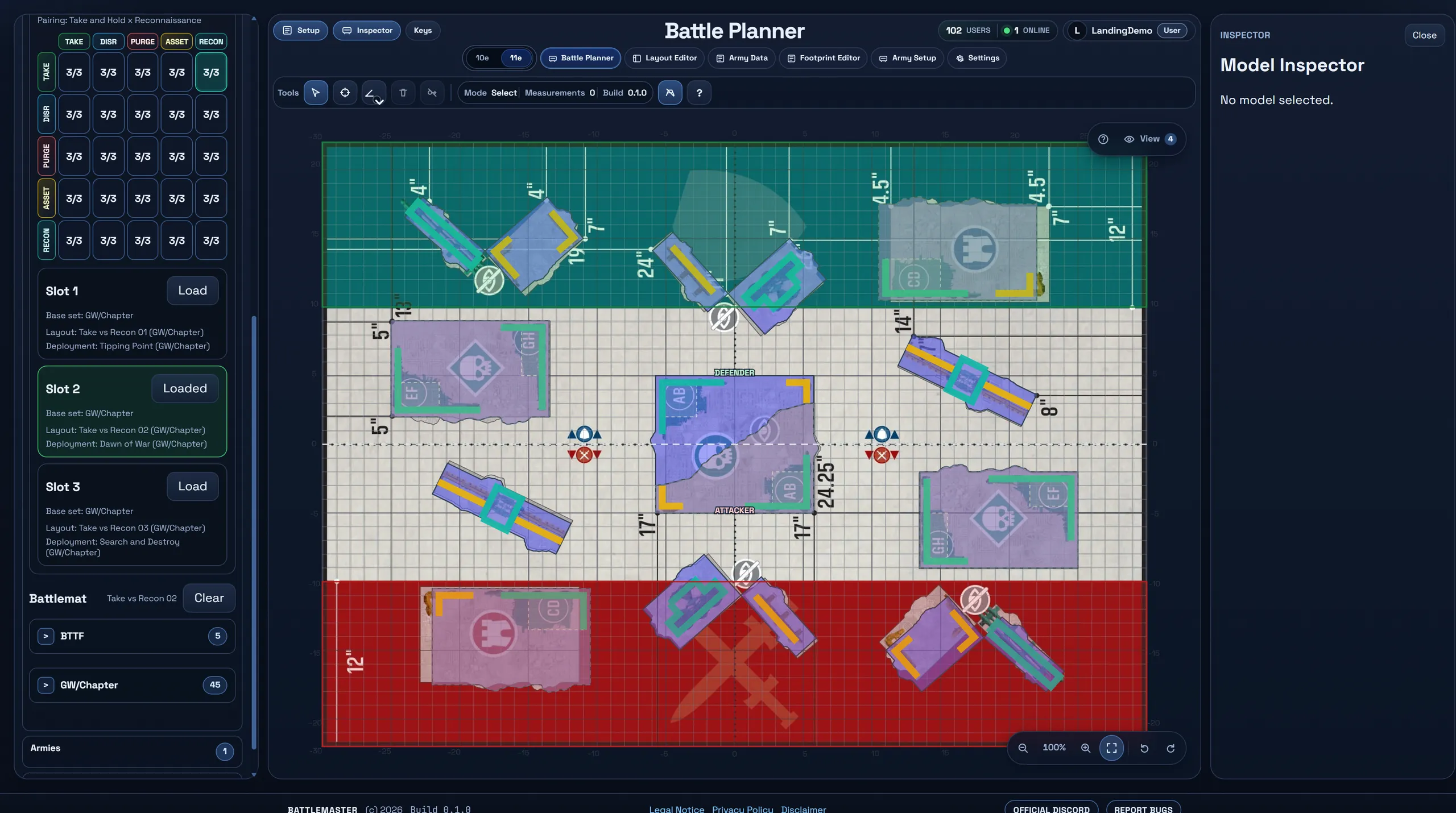The image size is (1456, 813).
Task: Expand the Armies section
Action: coord(132,751)
